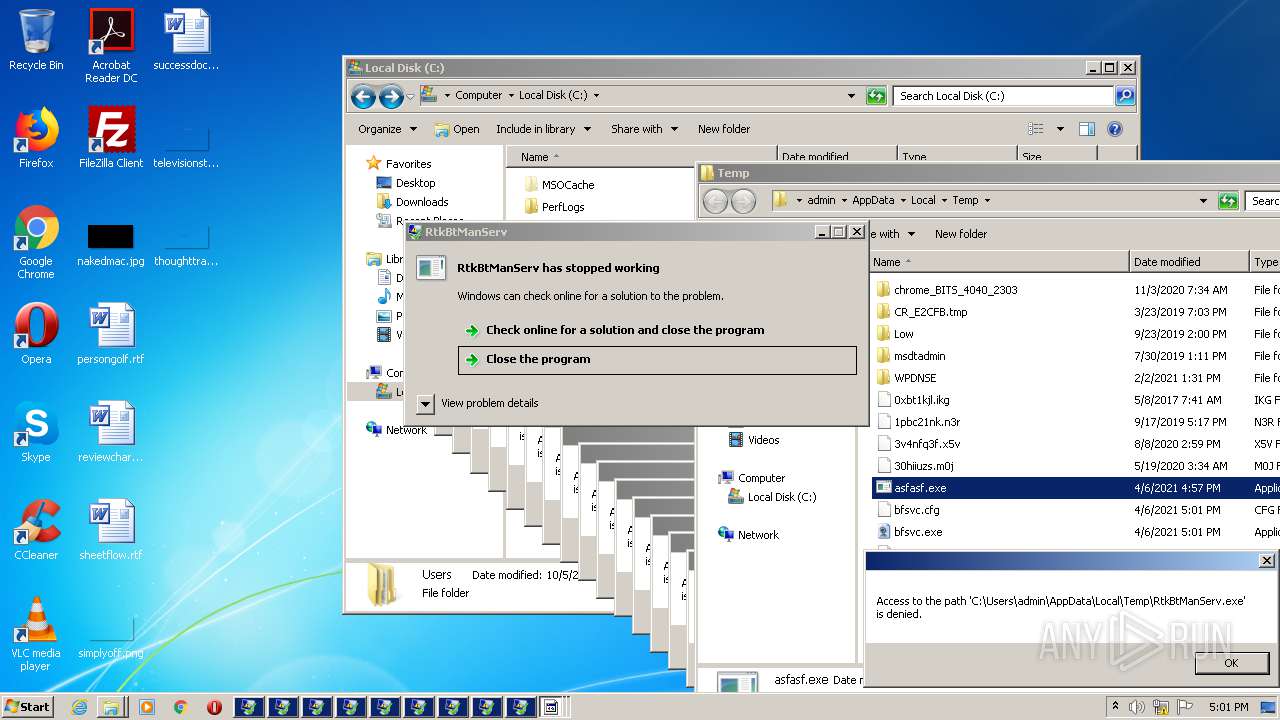Open Skype desktop shortcut
Viewport: 1280px width, 720px height.
[x=36, y=432]
